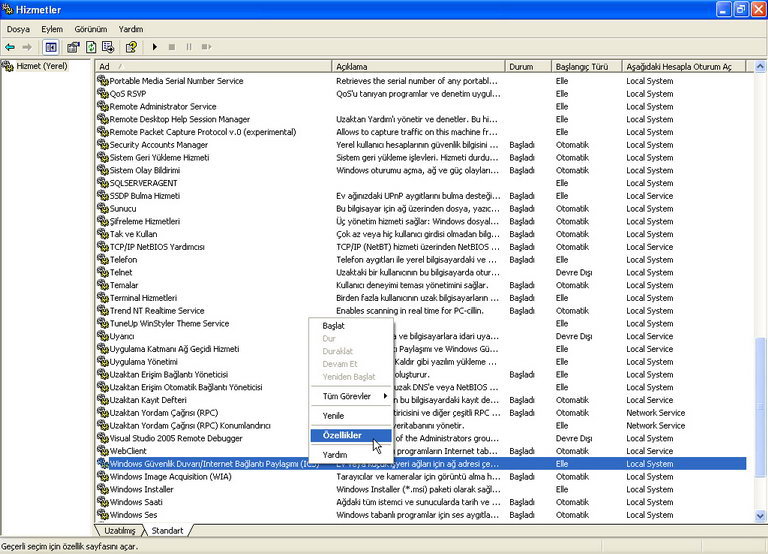Click the scrollbar up arrow
The width and height of the screenshot is (768, 554).
(x=760, y=66)
